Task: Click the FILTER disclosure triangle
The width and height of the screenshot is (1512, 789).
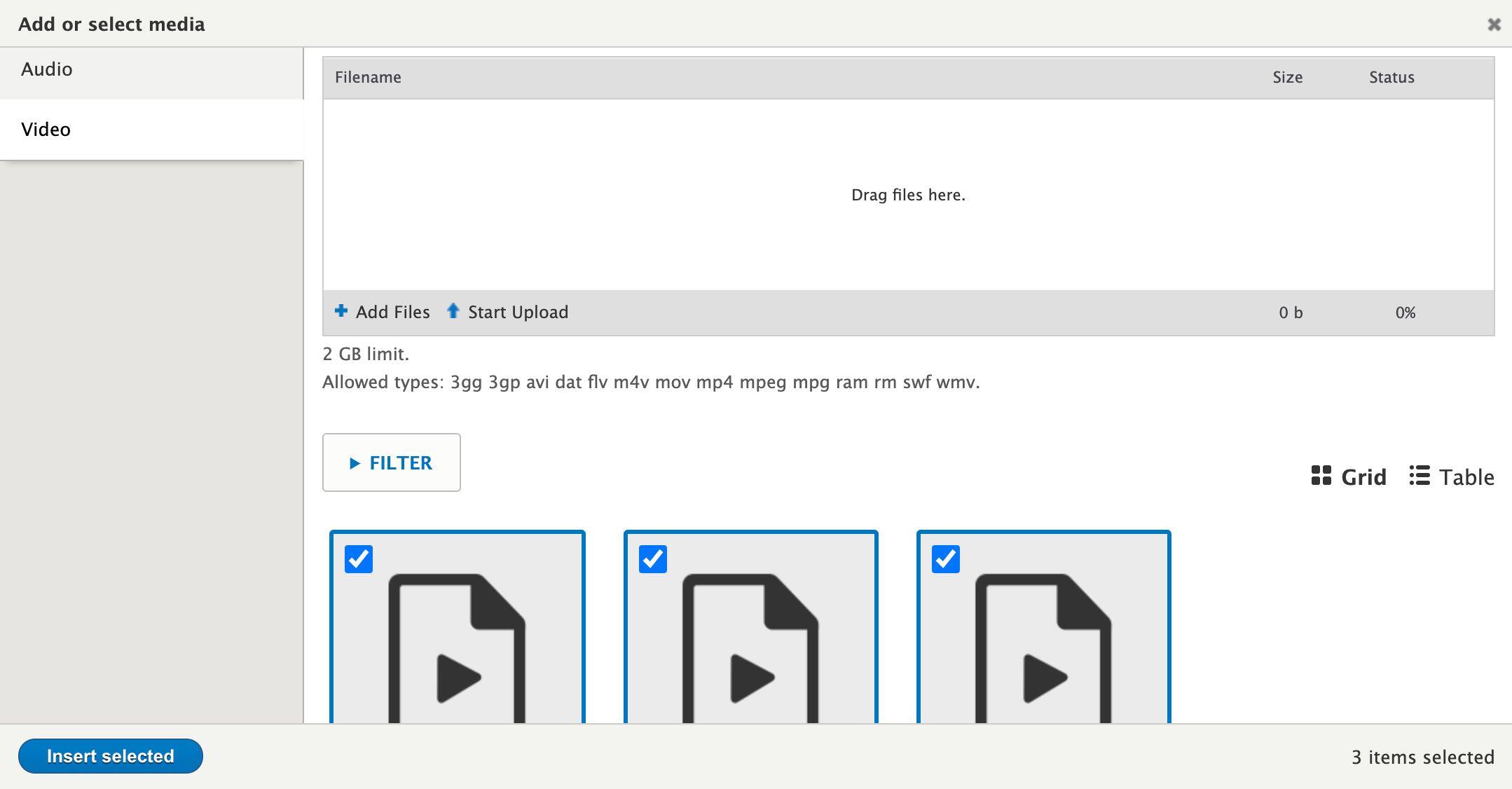Action: click(355, 463)
